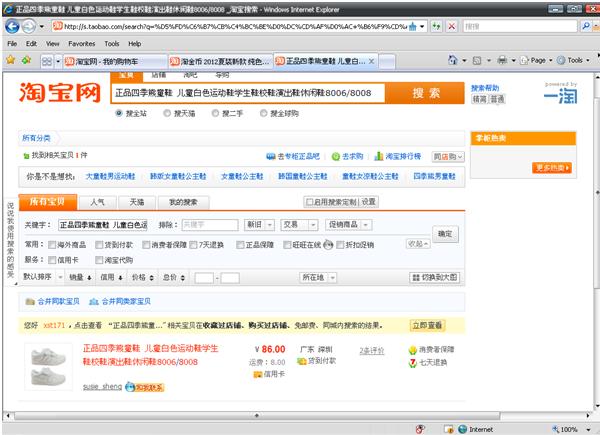The width and height of the screenshot is (600, 435).
Task: Open the 新旧 dropdown
Action: pos(259,225)
